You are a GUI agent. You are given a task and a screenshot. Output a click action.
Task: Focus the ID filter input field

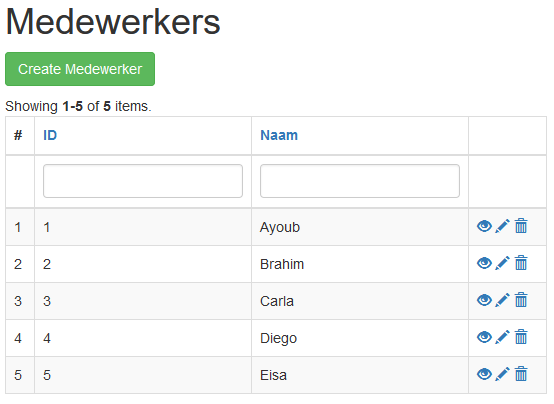(143, 181)
